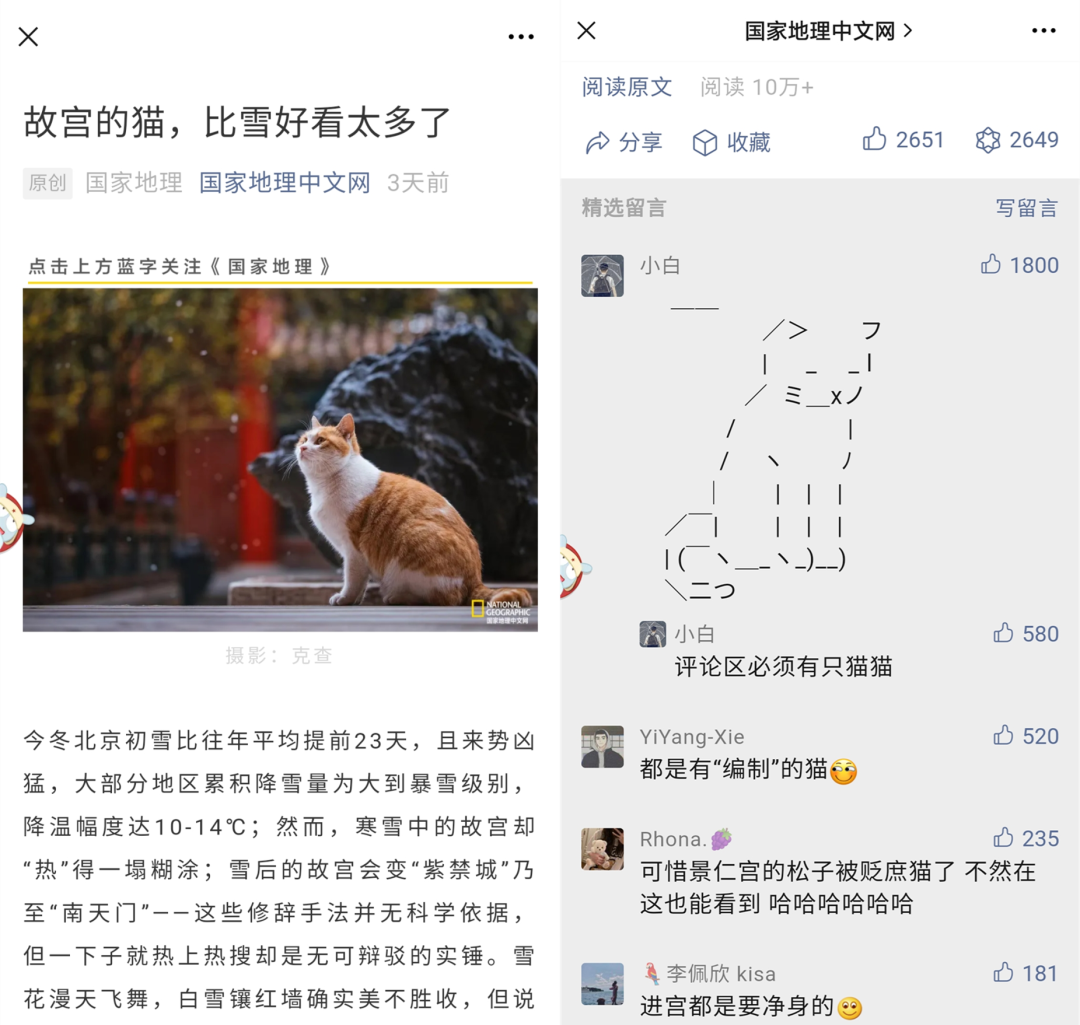Expand 国家地理中文网 header chevron

(x=908, y=30)
